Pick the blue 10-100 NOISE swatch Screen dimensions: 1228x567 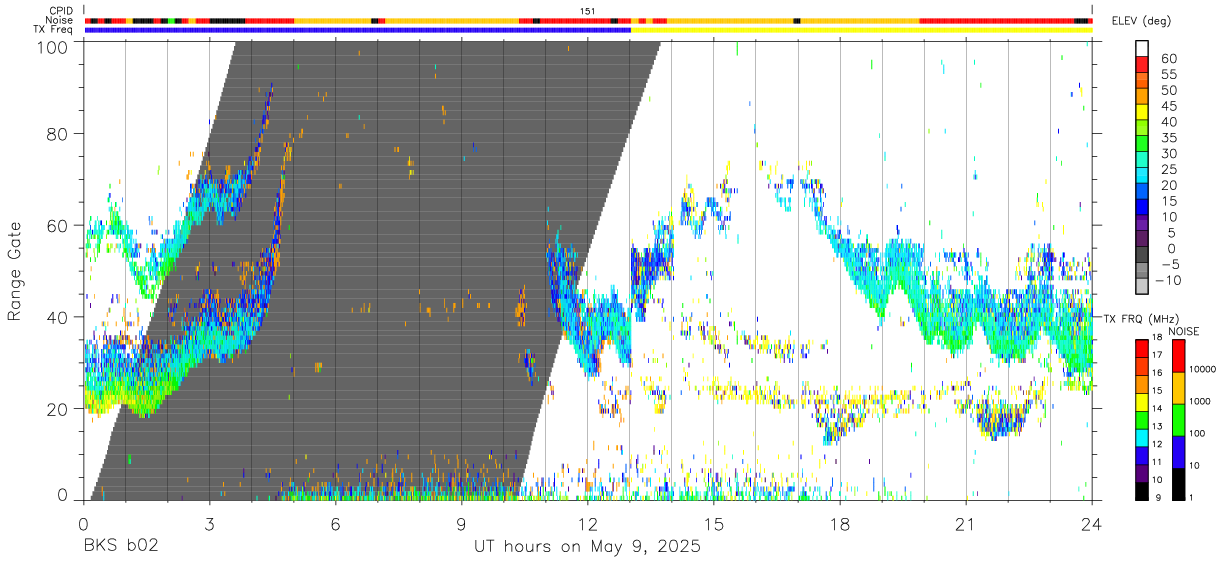tap(1179, 452)
